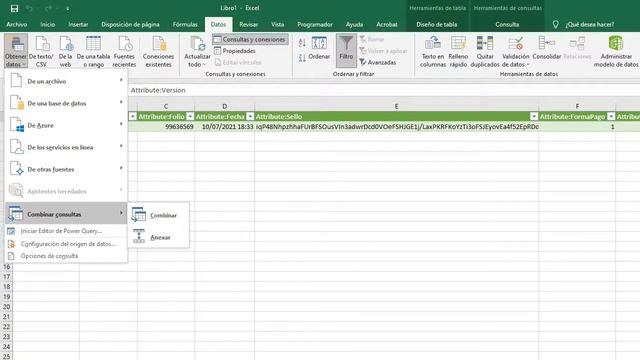Image resolution: width=640 pixels, height=360 pixels.
Task: Open the Fórmulas tab
Action: coord(185,24)
